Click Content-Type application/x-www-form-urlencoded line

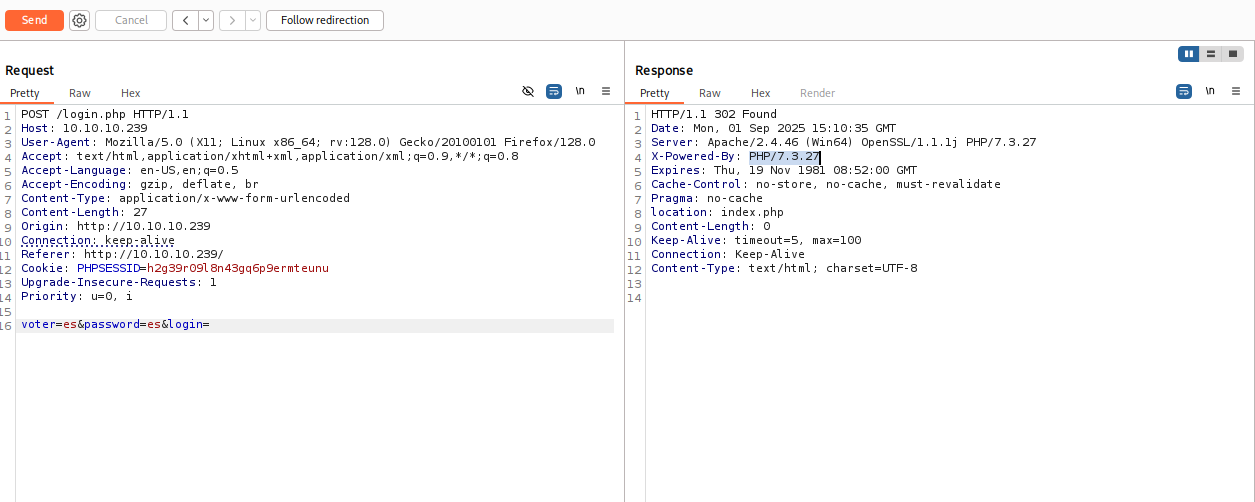186,198
